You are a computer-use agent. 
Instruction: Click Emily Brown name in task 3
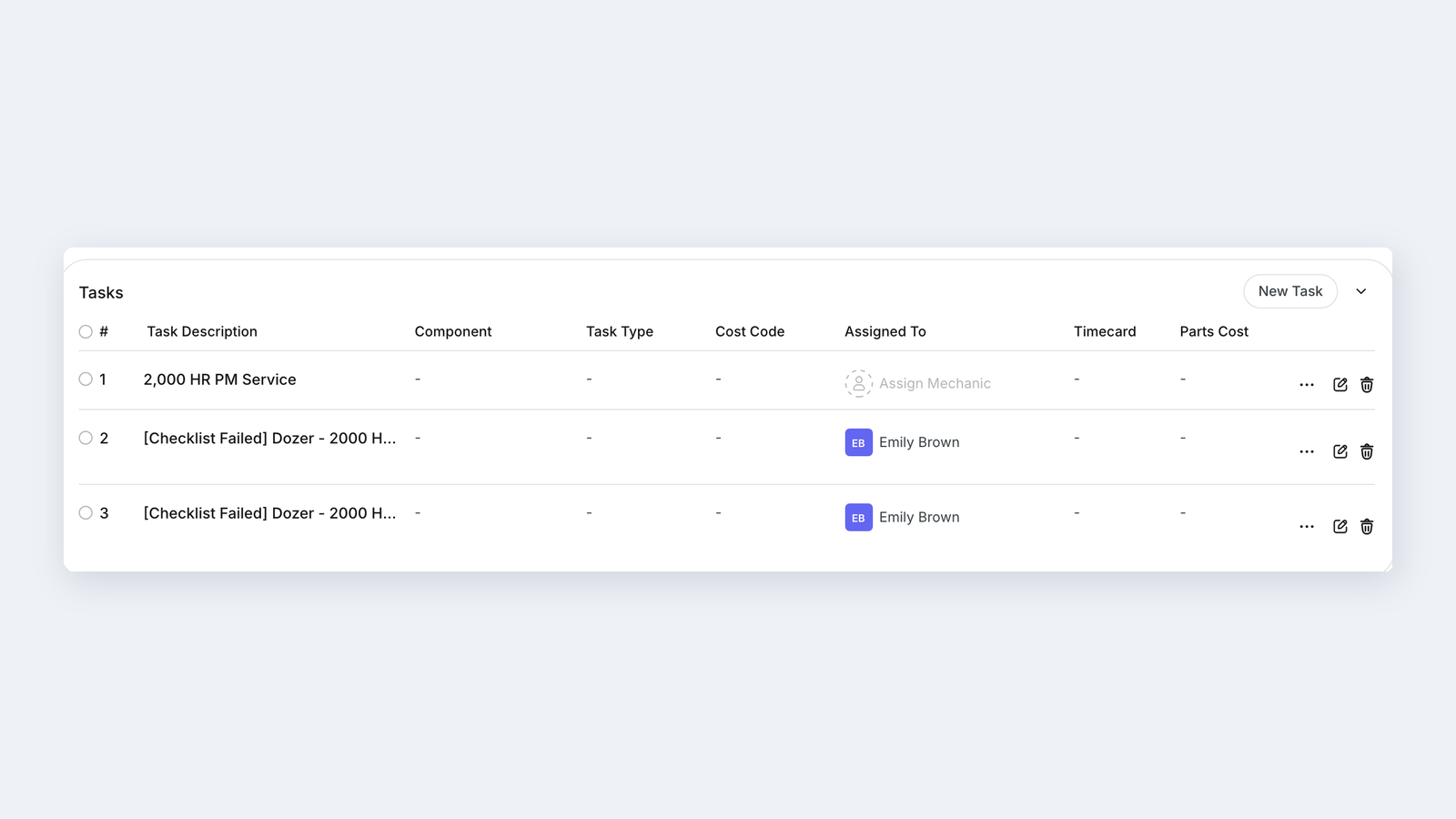[919, 517]
